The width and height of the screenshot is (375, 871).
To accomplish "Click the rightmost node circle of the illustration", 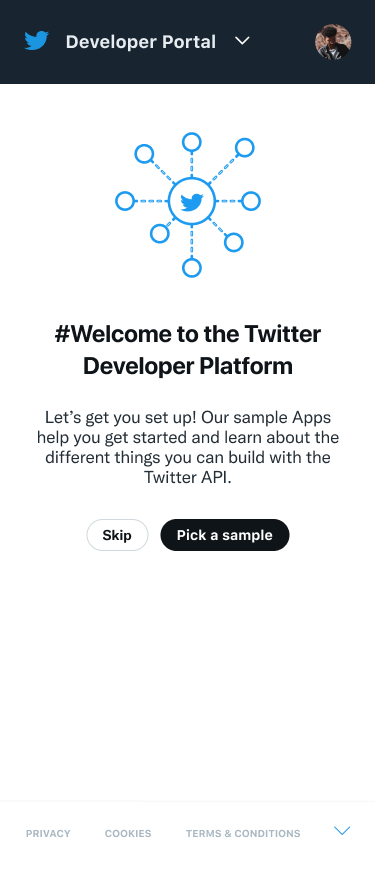I will click(x=251, y=201).
